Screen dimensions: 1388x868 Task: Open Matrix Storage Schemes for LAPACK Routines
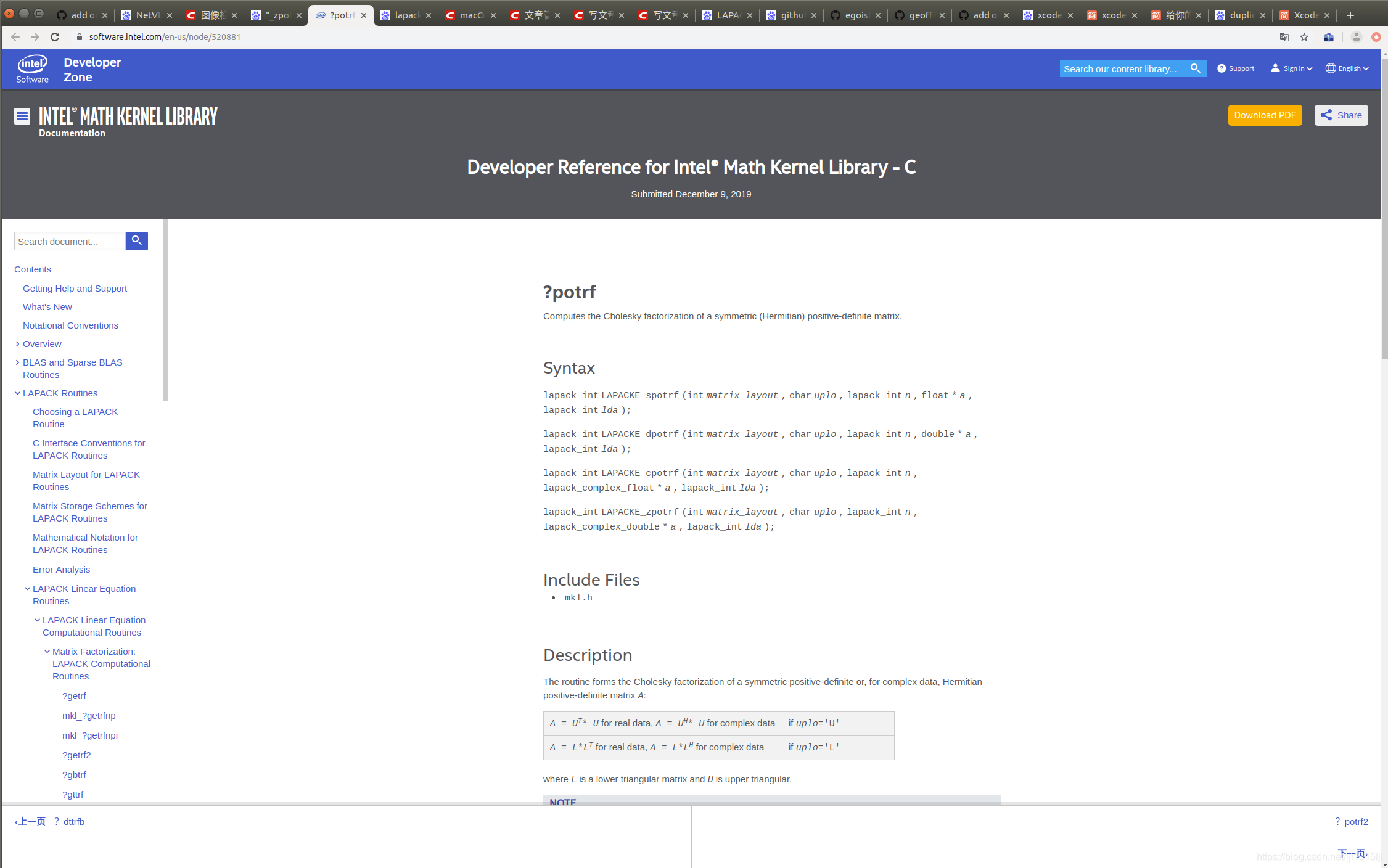coord(90,512)
